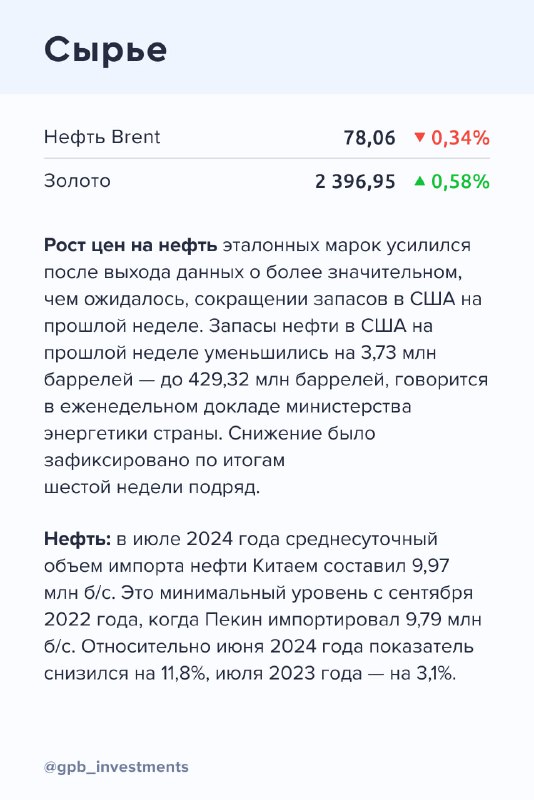Viewport: 534px width, 800px height.
Task: Select the Brent price 78,06
Action: [369, 138]
